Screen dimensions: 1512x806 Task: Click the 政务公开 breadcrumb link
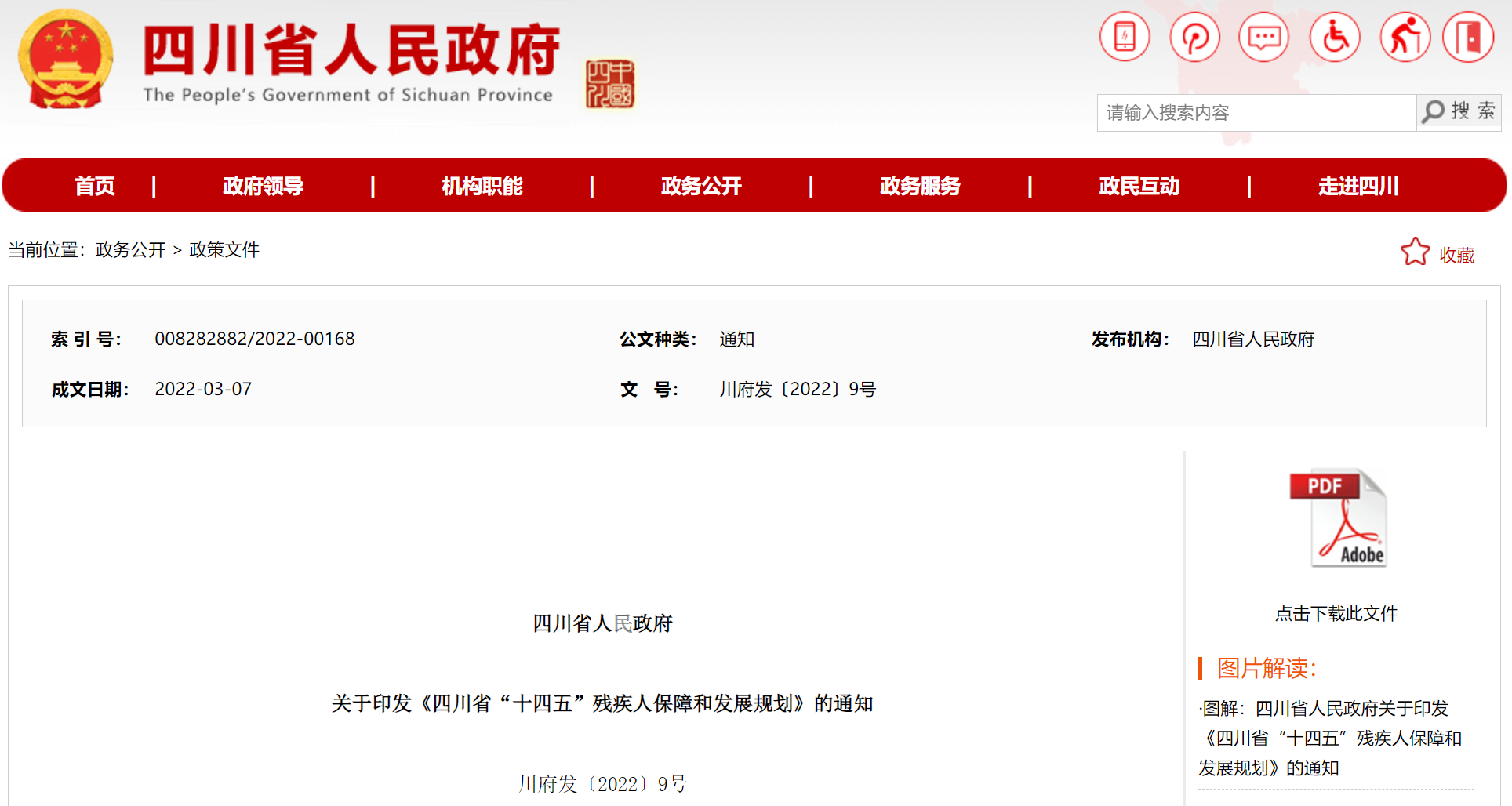pos(130,250)
